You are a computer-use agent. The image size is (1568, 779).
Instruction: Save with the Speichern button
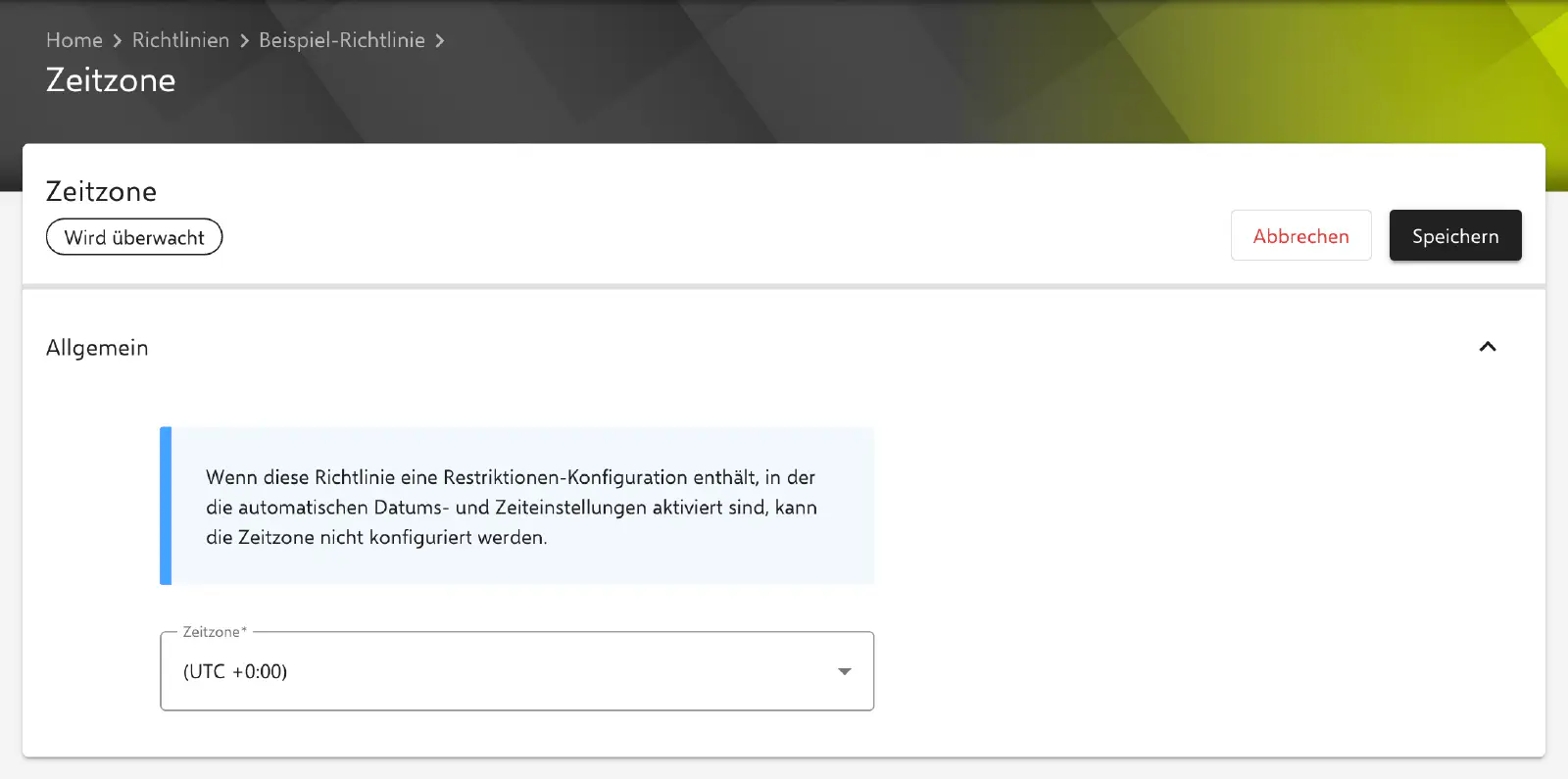[x=1455, y=235]
